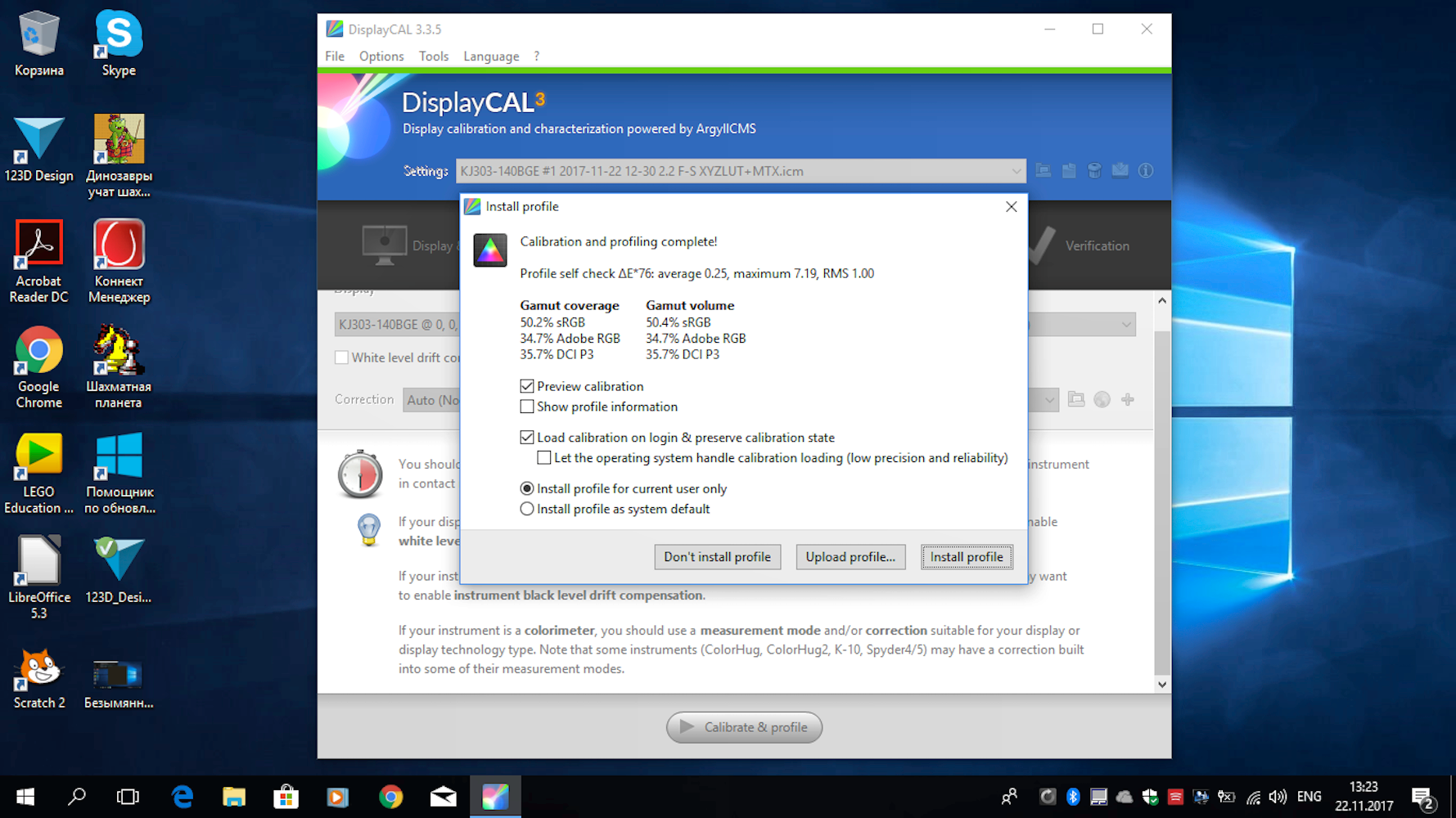1456x818 pixels.
Task: Open the Acrobat Reader DC desktop icon
Action: 38,262
